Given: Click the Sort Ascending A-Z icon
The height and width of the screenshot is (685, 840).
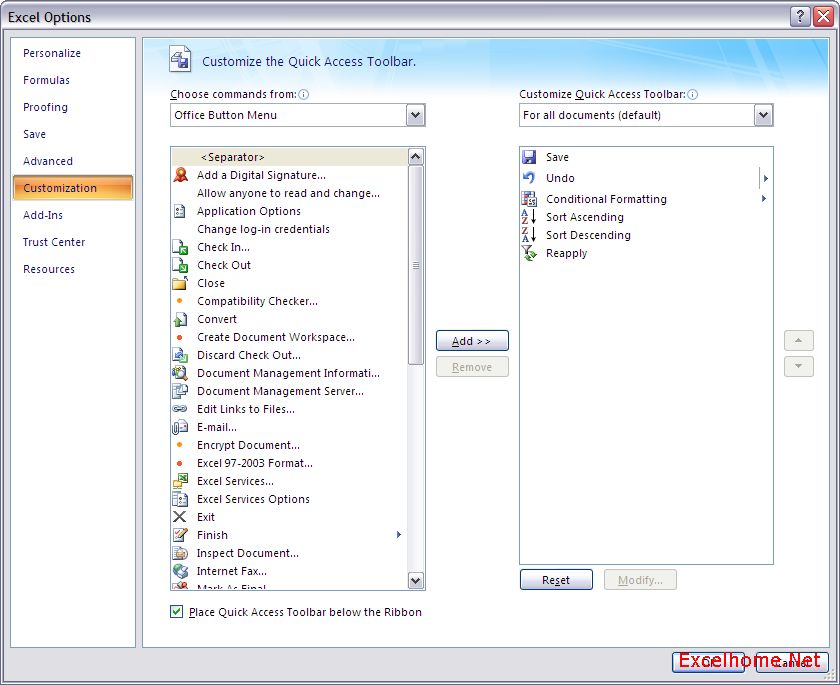Looking at the screenshot, I should [529, 217].
